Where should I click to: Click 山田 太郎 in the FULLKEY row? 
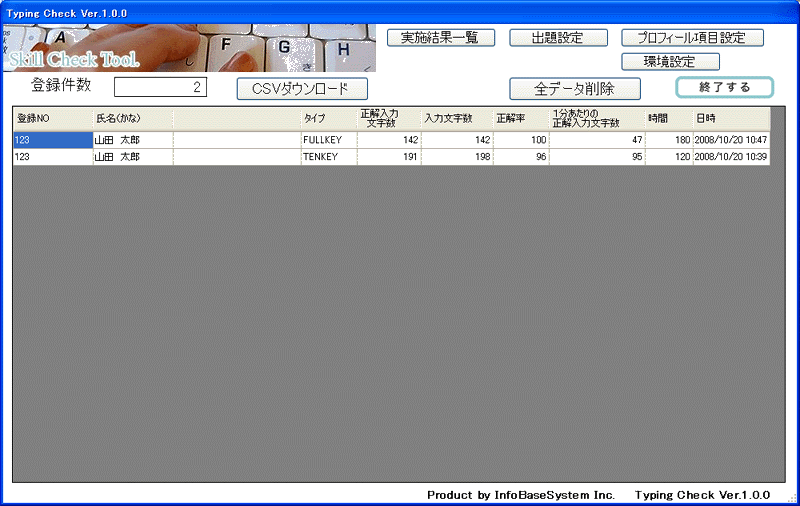pos(133,140)
